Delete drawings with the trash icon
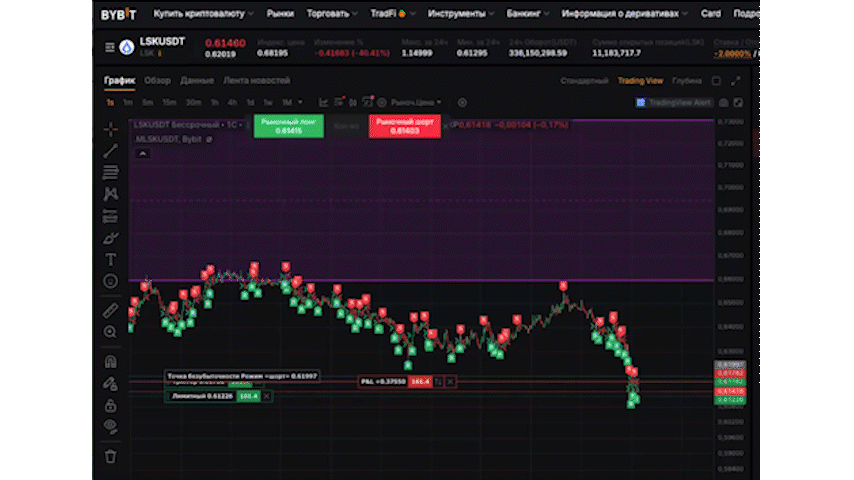854x480 pixels. click(111, 456)
